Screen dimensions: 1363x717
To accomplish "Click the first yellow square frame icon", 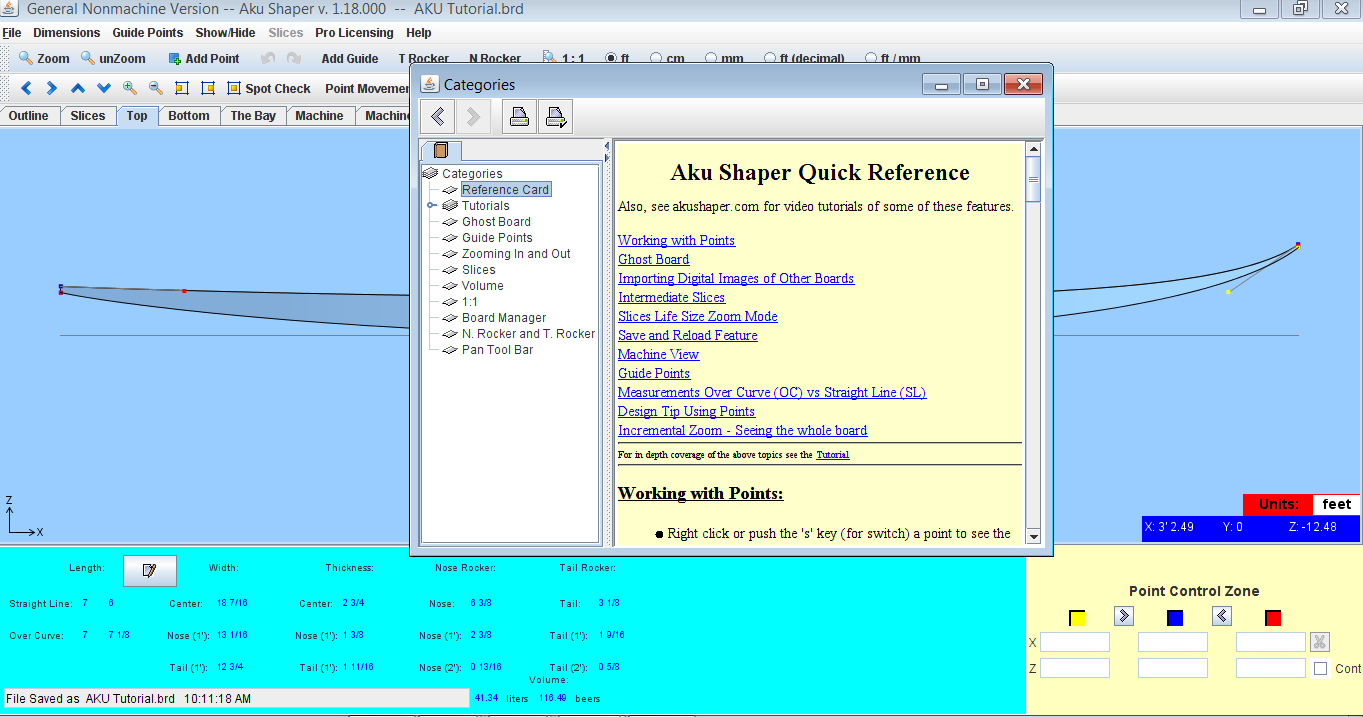I will tap(182, 88).
